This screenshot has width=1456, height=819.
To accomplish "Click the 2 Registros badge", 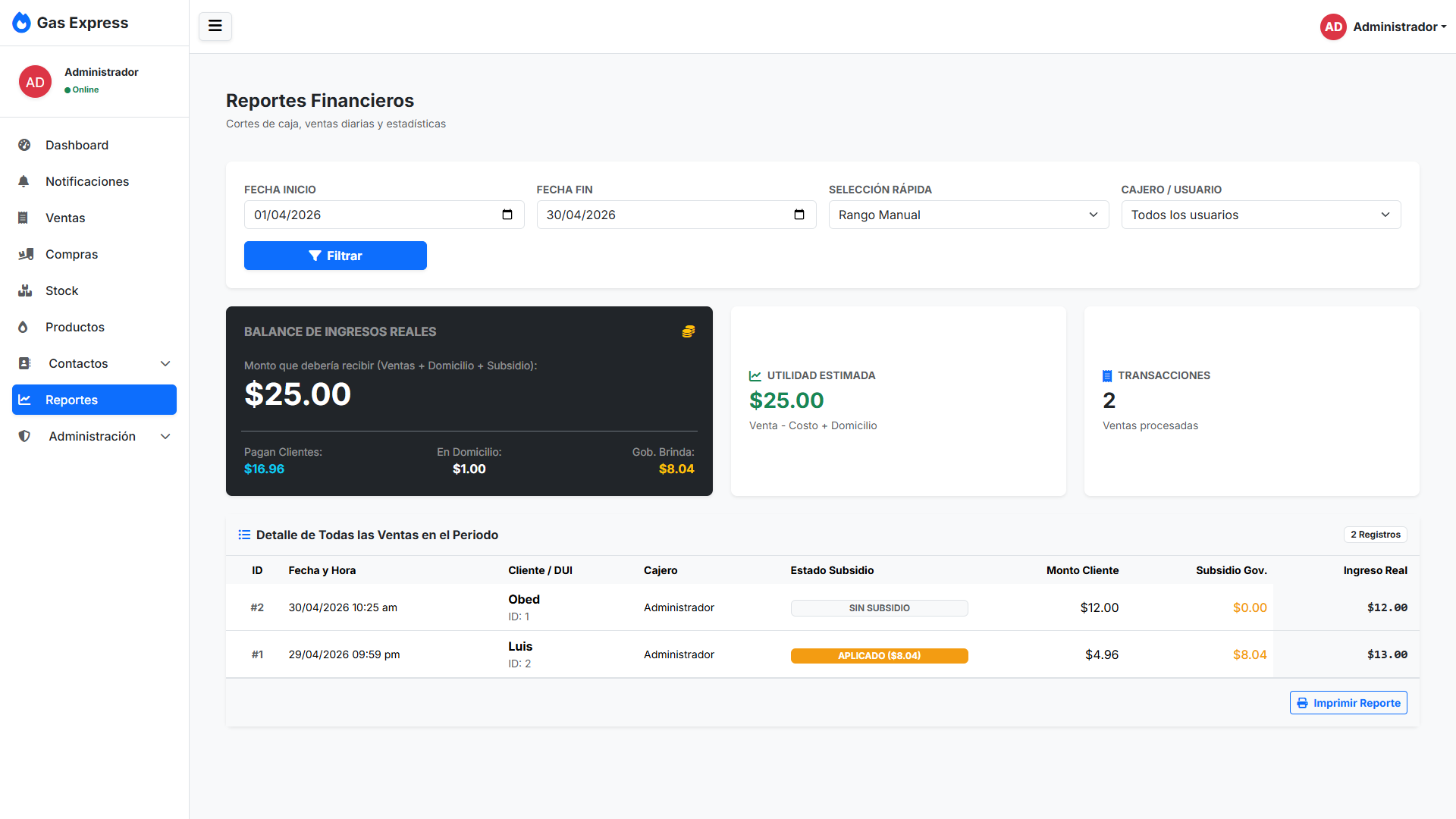I will pyautogui.click(x=1375, y=535).
